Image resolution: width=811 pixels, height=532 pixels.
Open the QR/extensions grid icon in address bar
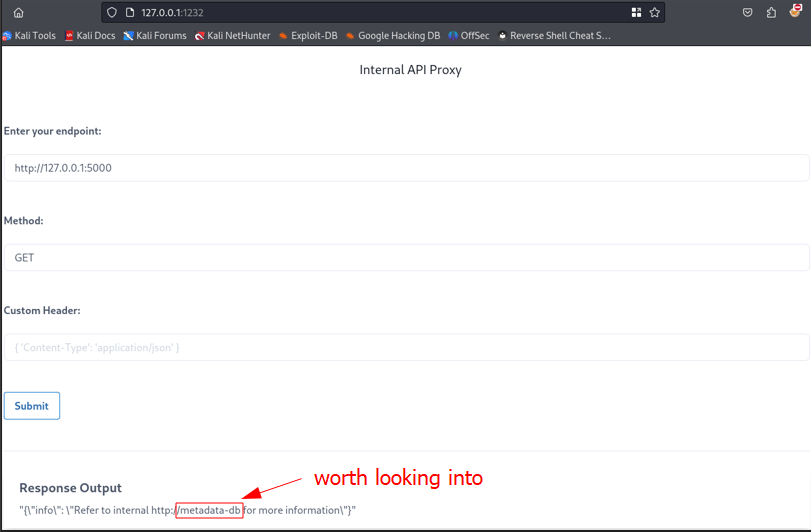636,12
